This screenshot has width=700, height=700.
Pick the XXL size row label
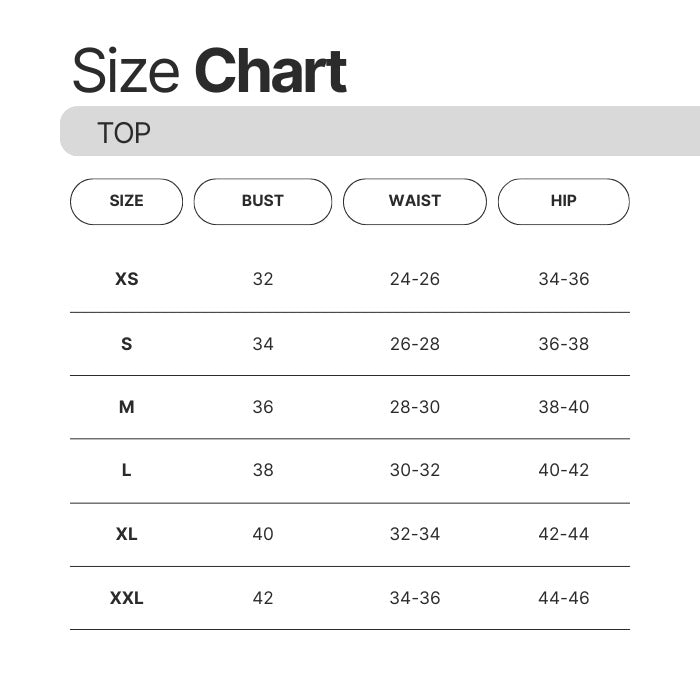[127, 598]
